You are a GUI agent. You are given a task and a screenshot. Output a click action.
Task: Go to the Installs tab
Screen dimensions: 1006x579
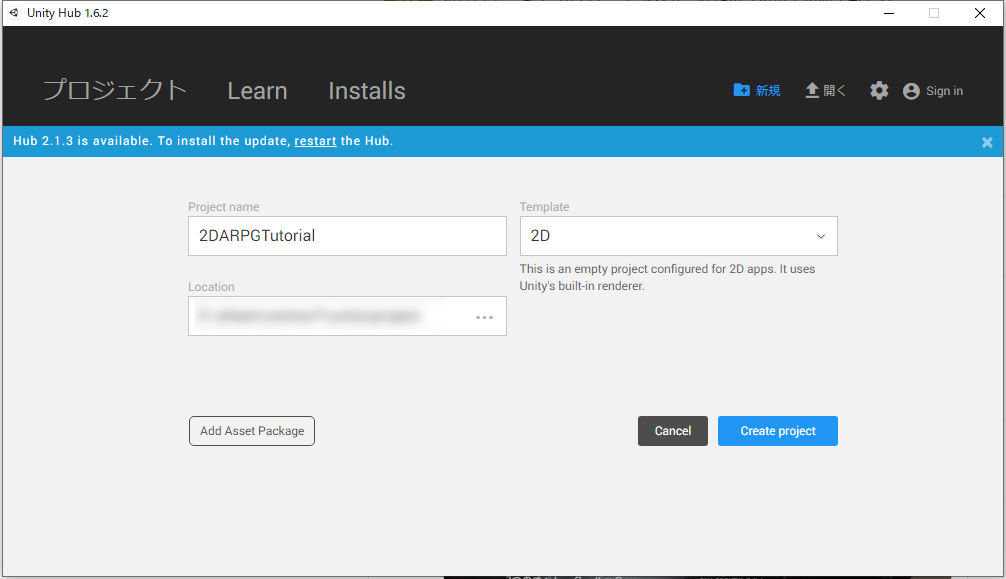click(x=367, y=91)
